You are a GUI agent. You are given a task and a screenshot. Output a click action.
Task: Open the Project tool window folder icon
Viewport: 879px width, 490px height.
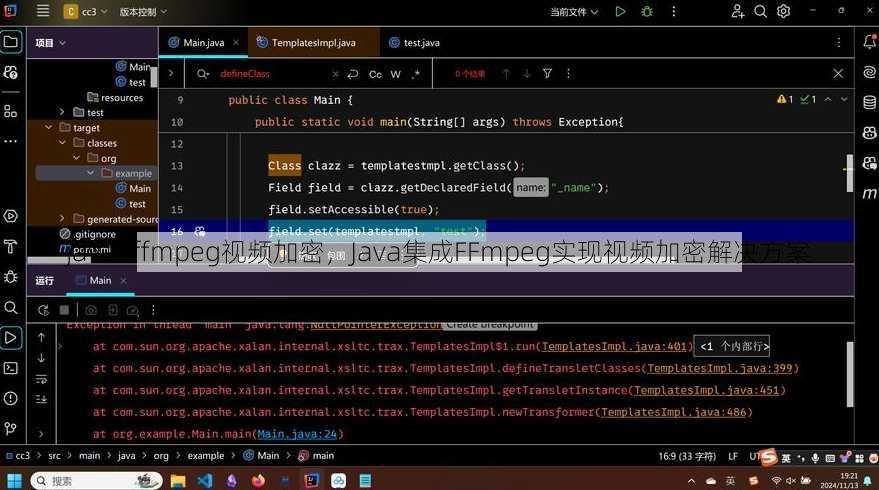(11, 41)
